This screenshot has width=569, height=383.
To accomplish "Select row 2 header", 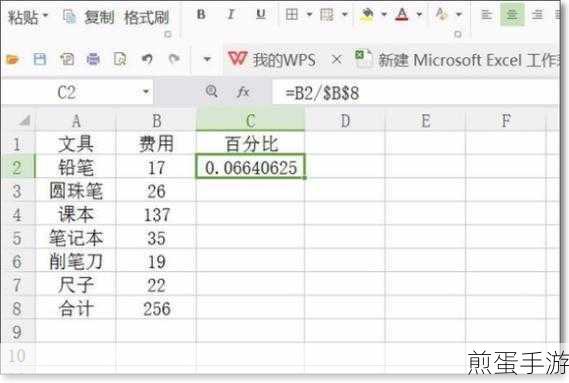I will click(x=17, y=167).
